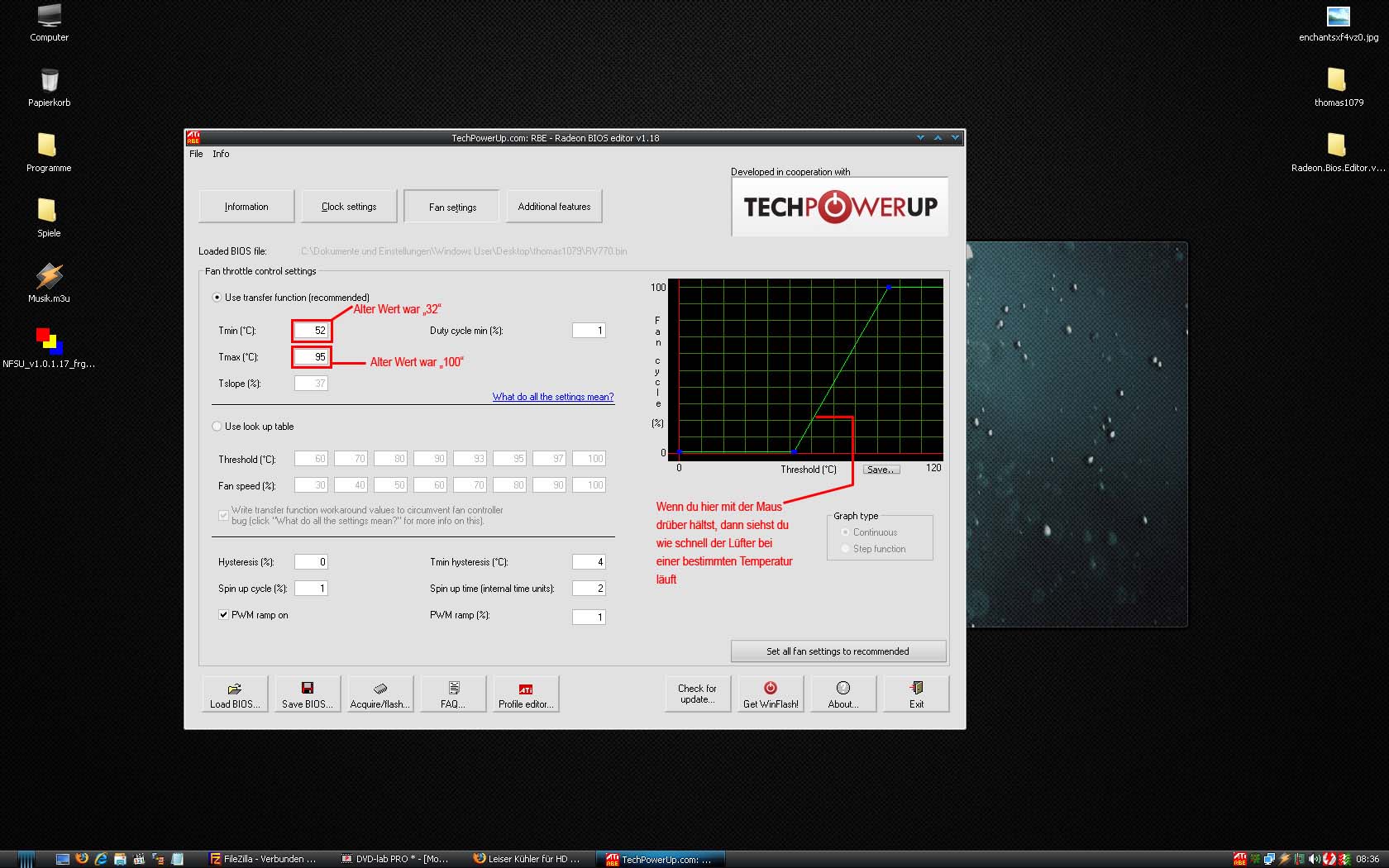Choose the Continuous graph type
Viewport: 1389px width, 868px height.
tap(845, 532)
